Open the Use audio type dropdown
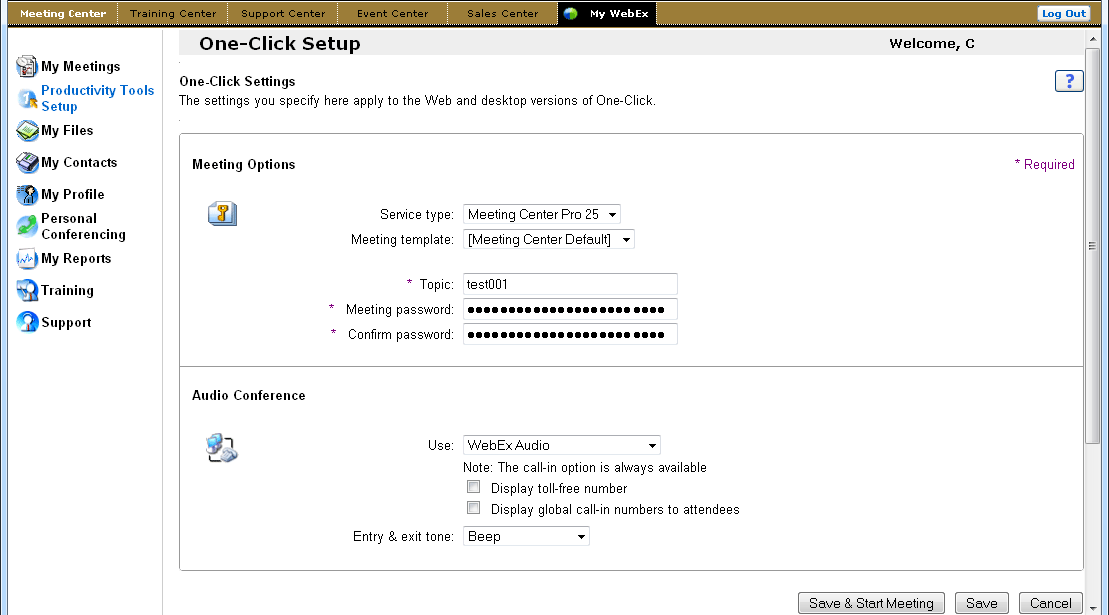1109x615 pixels. pos(562,445)
